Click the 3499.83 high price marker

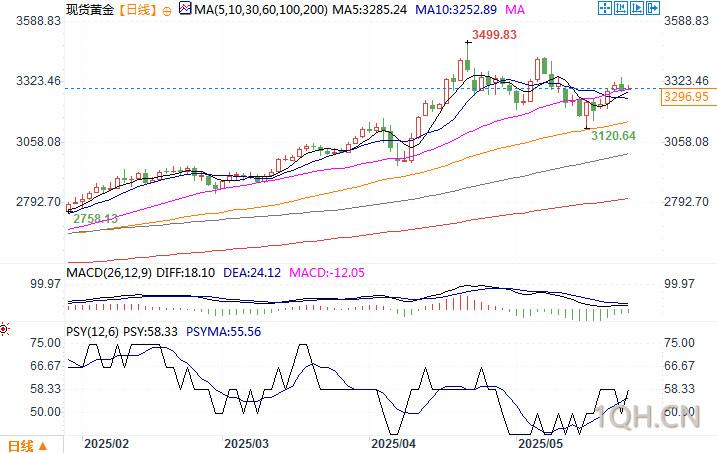point(494,35)
